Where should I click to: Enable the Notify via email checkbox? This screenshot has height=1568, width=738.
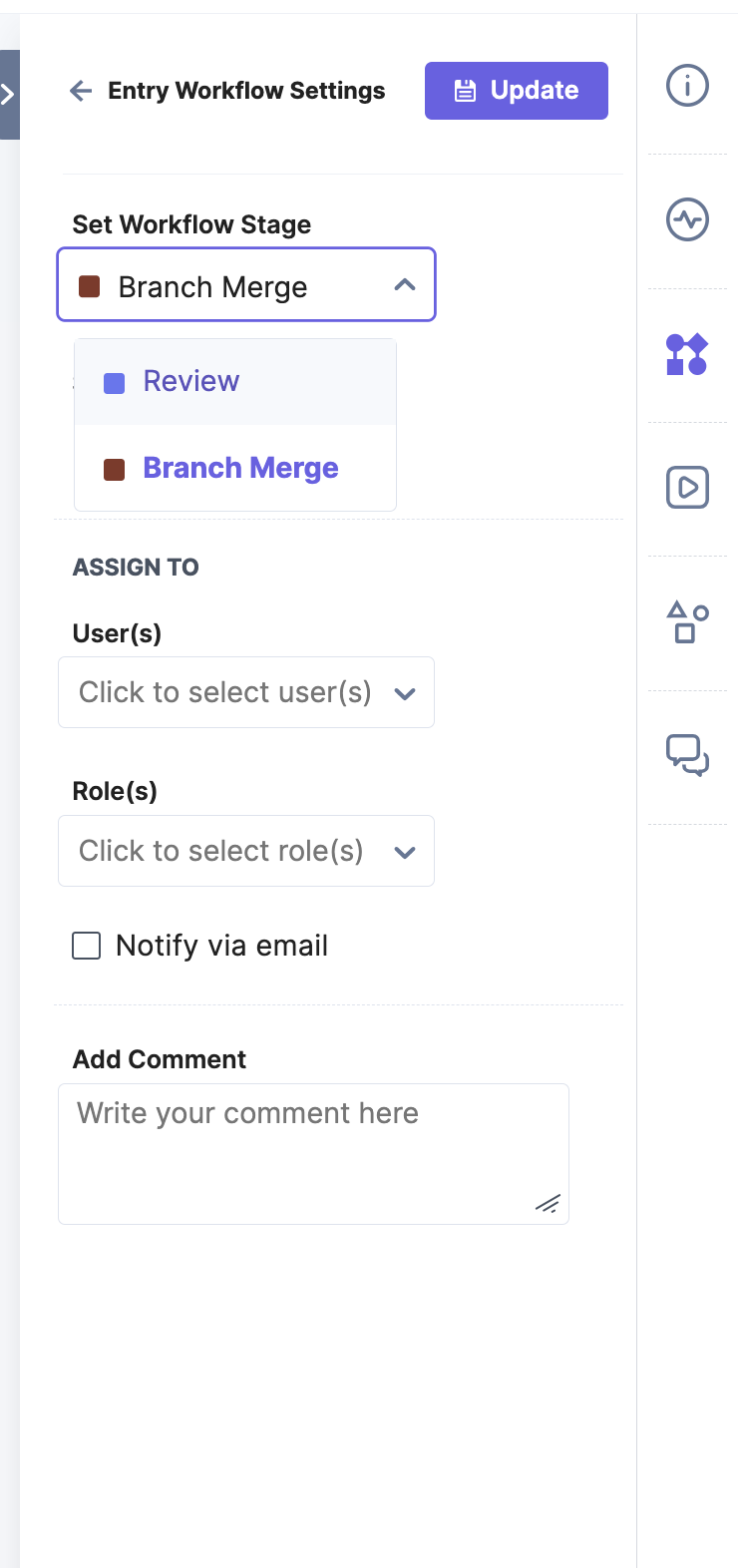pyautogui.click(x=87, y=946)
